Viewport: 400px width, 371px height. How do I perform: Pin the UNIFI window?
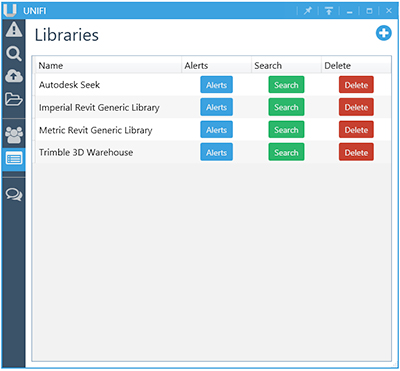(308, 11)
